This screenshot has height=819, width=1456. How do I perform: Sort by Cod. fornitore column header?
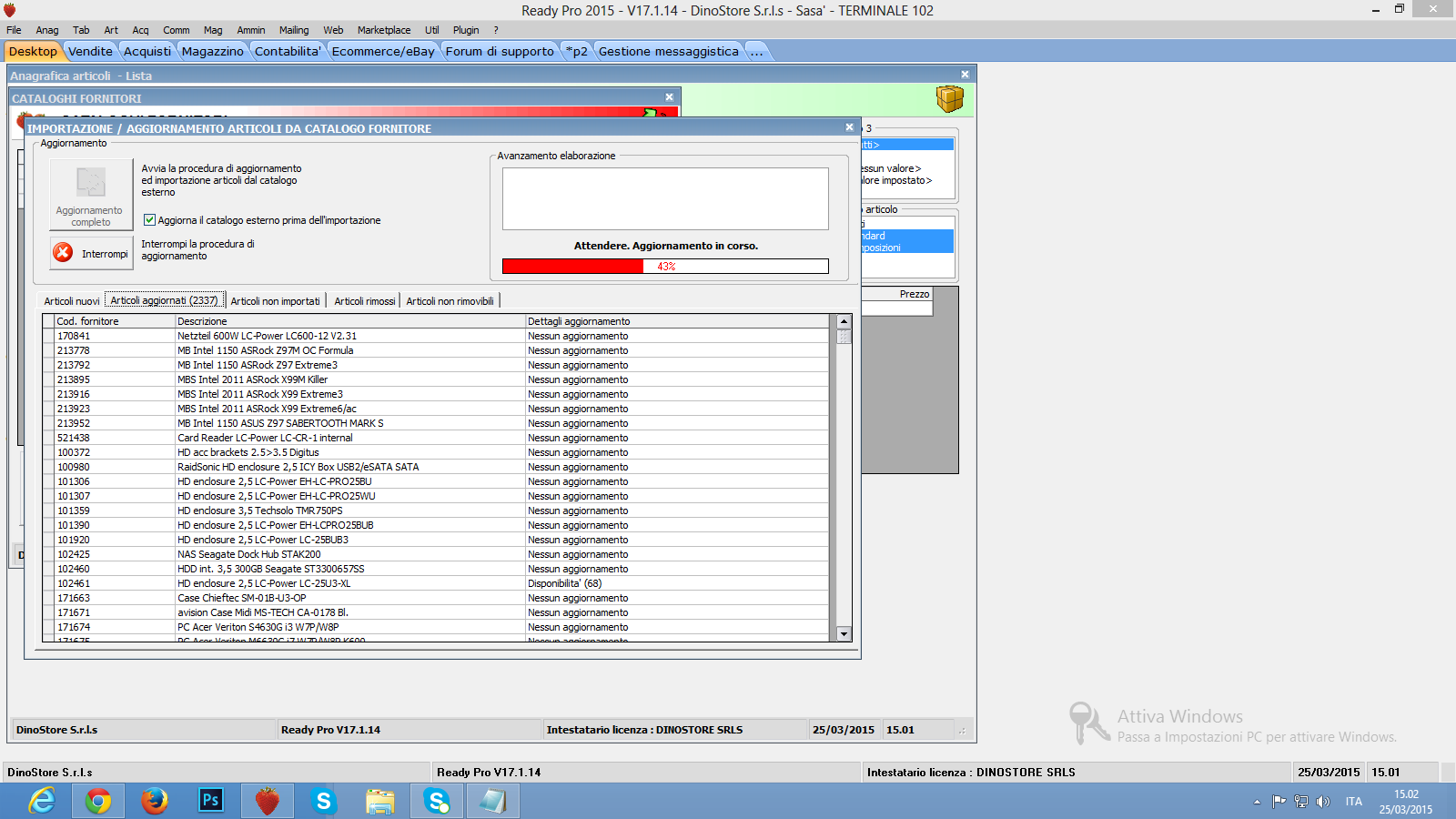[115, 321]
